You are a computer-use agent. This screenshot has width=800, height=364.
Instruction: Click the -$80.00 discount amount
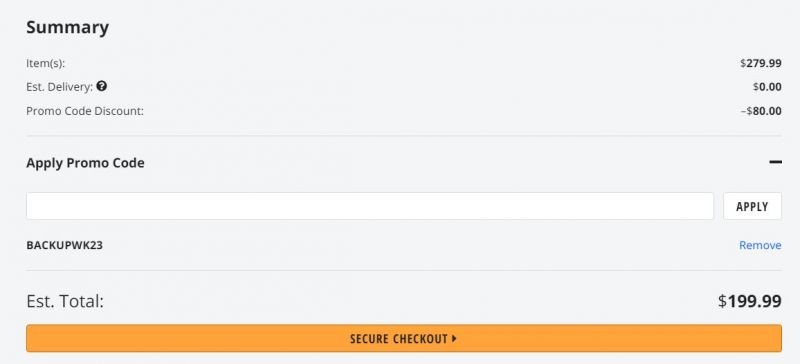tap(761, 111)
